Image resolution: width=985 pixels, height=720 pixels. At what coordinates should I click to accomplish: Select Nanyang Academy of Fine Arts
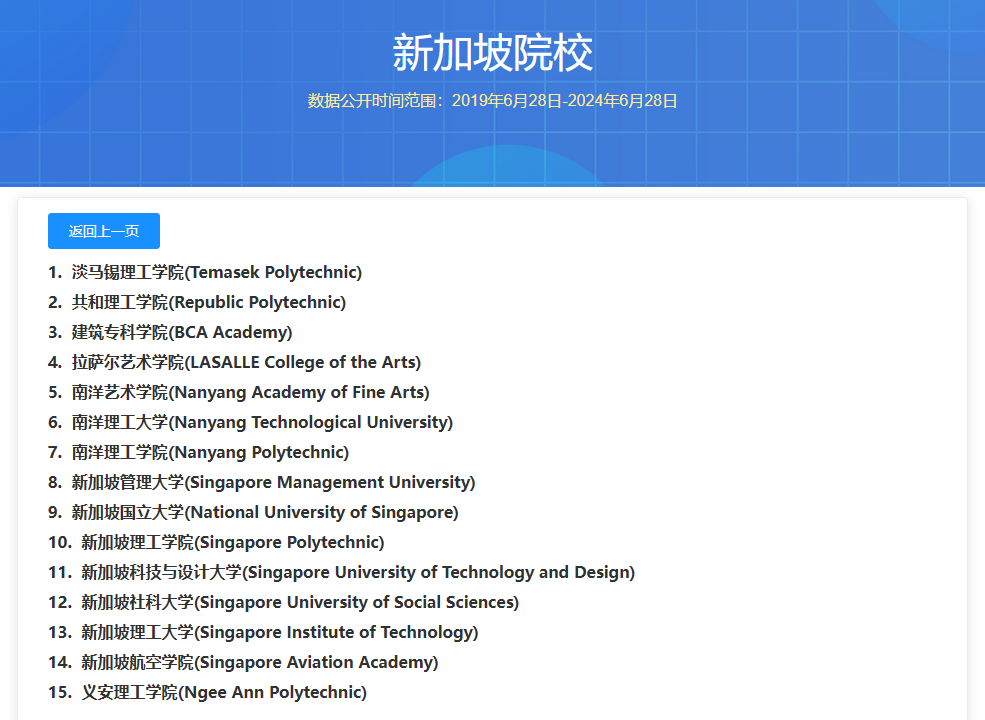coord(251,393)
